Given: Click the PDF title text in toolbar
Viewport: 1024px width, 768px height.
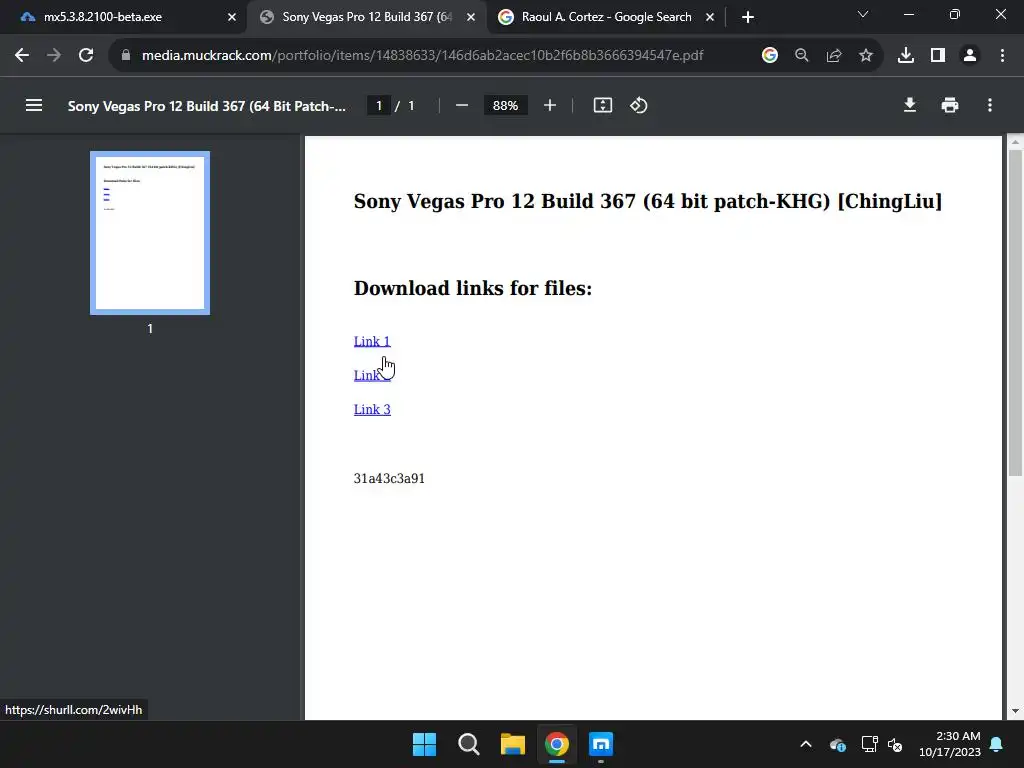Looking at the screenshot, I should point(206,106).
